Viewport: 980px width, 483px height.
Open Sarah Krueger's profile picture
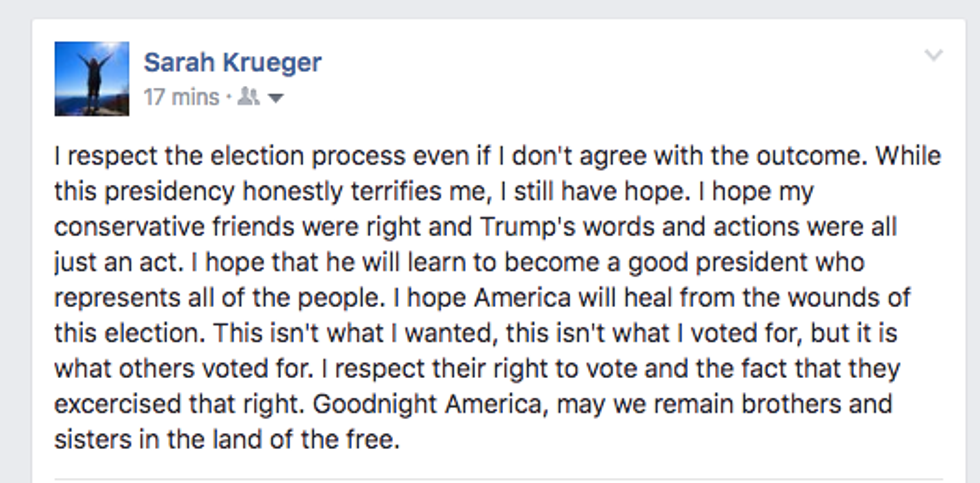click(91, 78)
